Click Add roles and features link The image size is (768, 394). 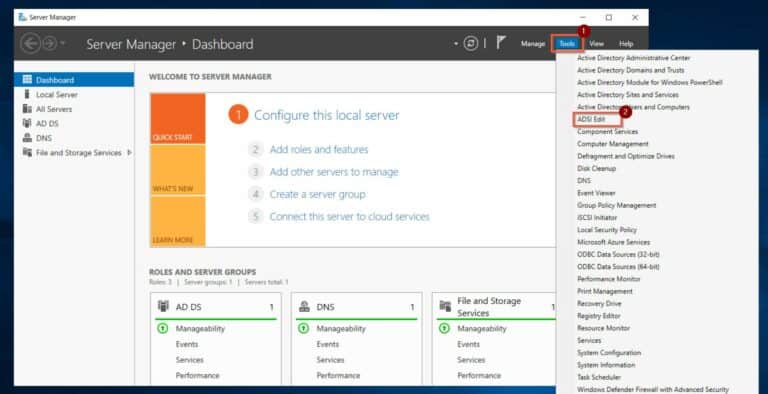319,149
